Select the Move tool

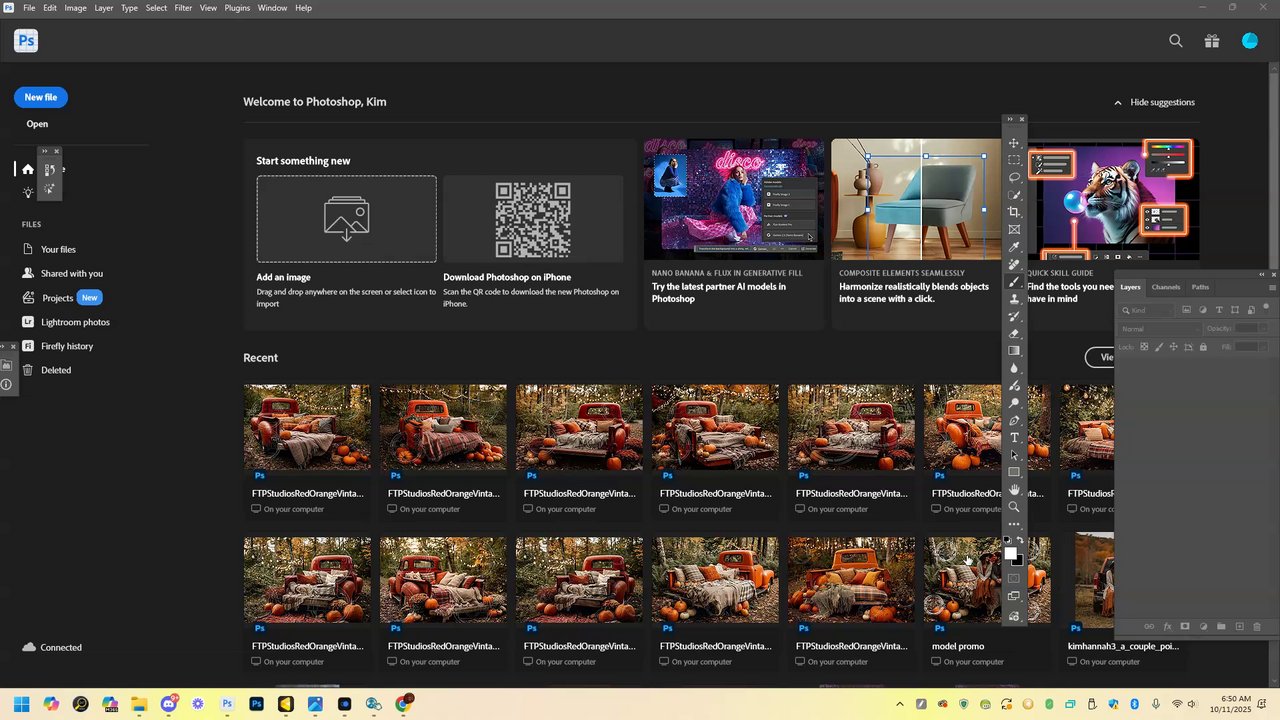(x=1014, y=143)
